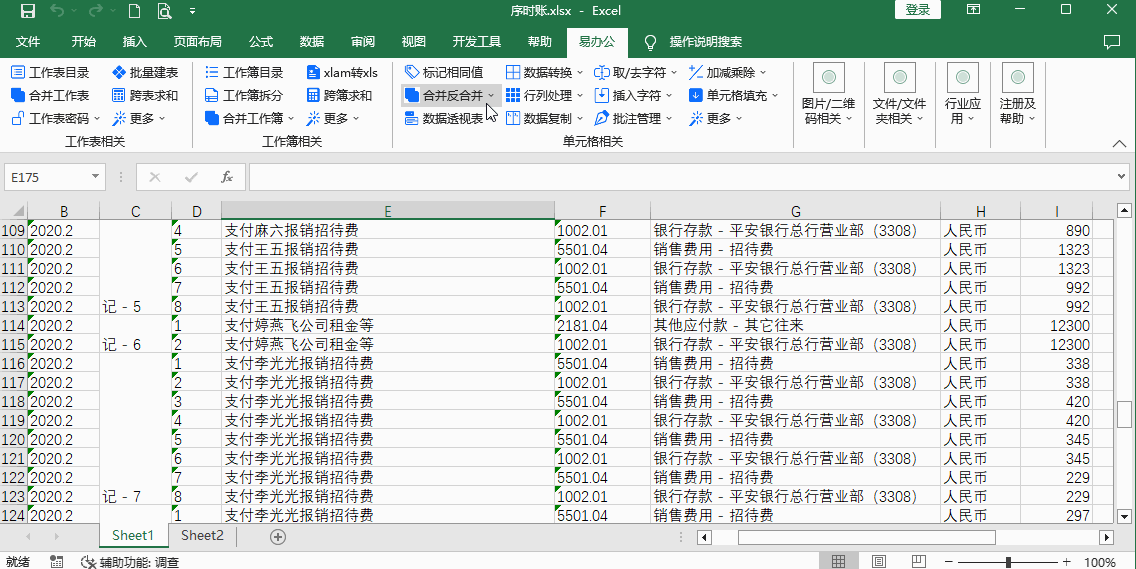Screen dimensions: 1136x569
Task: Click the vertical scrollbar thumb
Action: 1124,414
